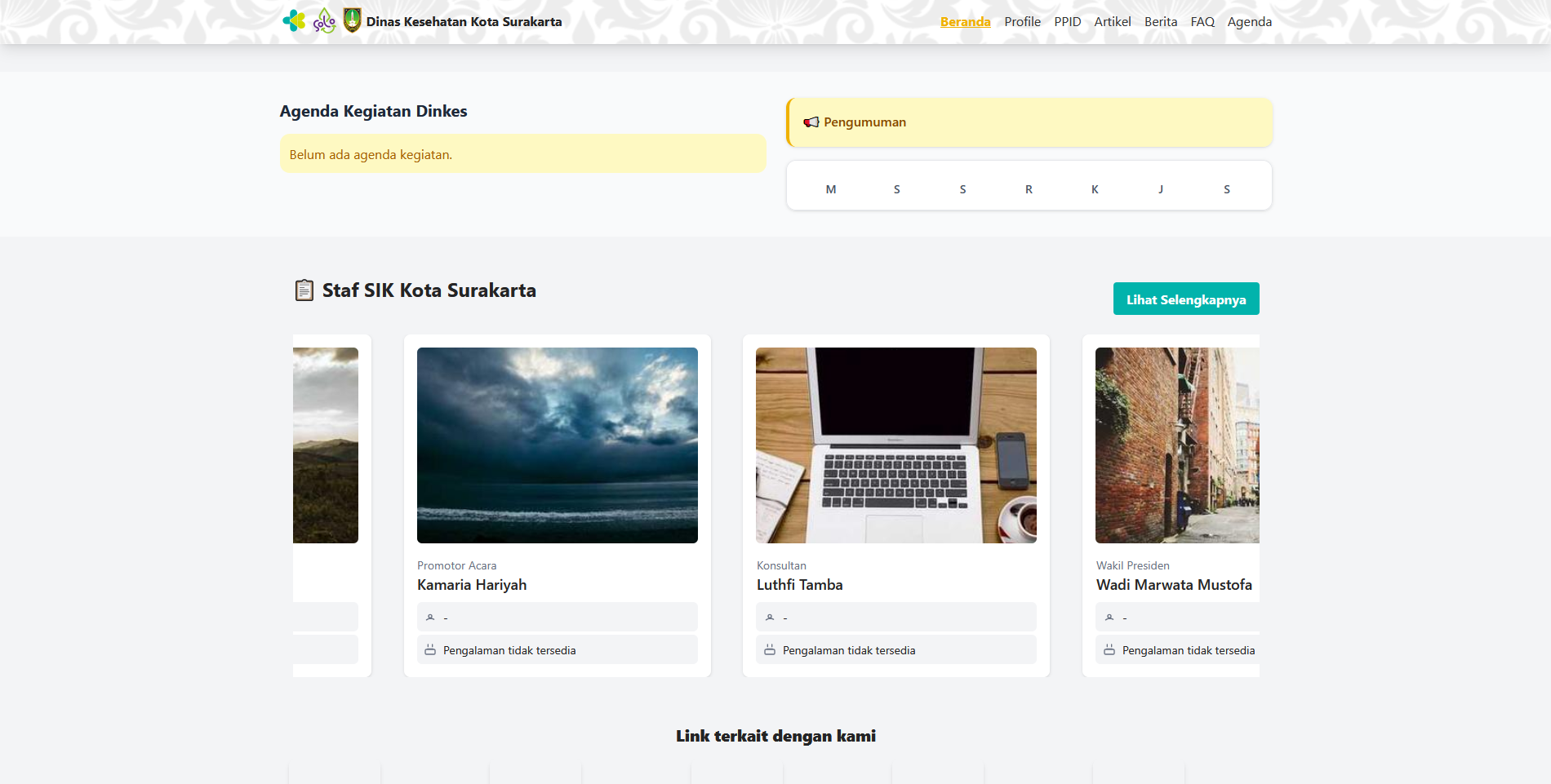Click the Surakarta coat of arms emblem
This screenshot has height=784, width=1551.
(352, 20)
